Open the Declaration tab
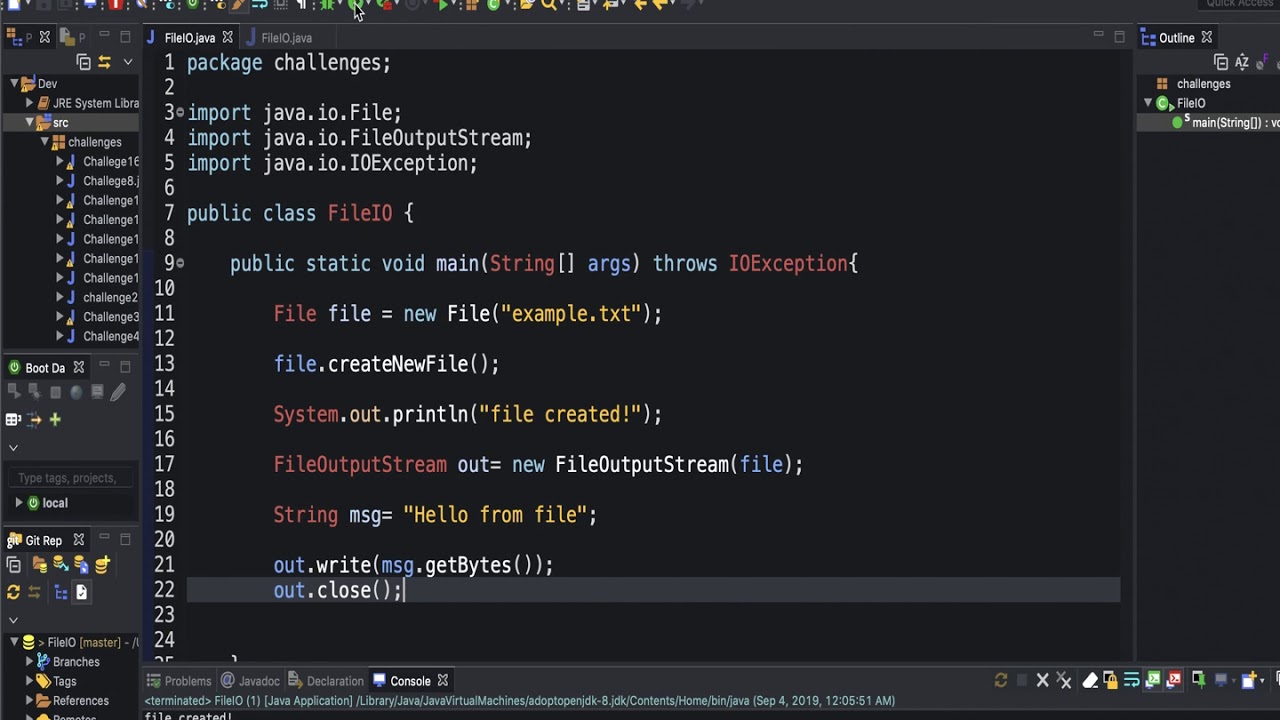 (x=326, y=681)
